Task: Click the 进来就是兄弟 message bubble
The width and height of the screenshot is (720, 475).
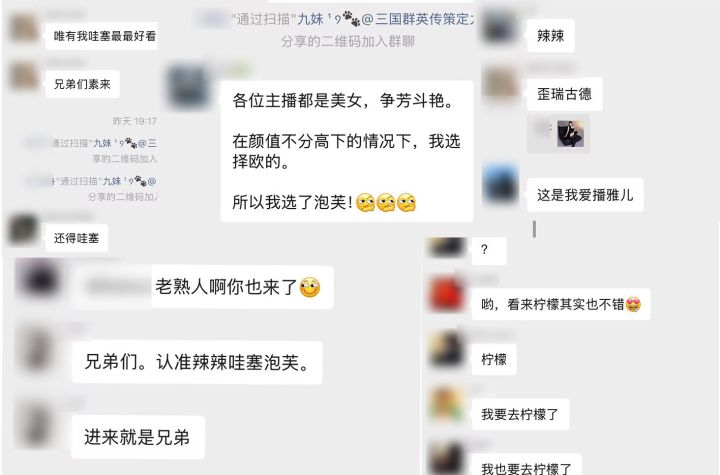Action: pyautogui.click(x=137, y=437)
